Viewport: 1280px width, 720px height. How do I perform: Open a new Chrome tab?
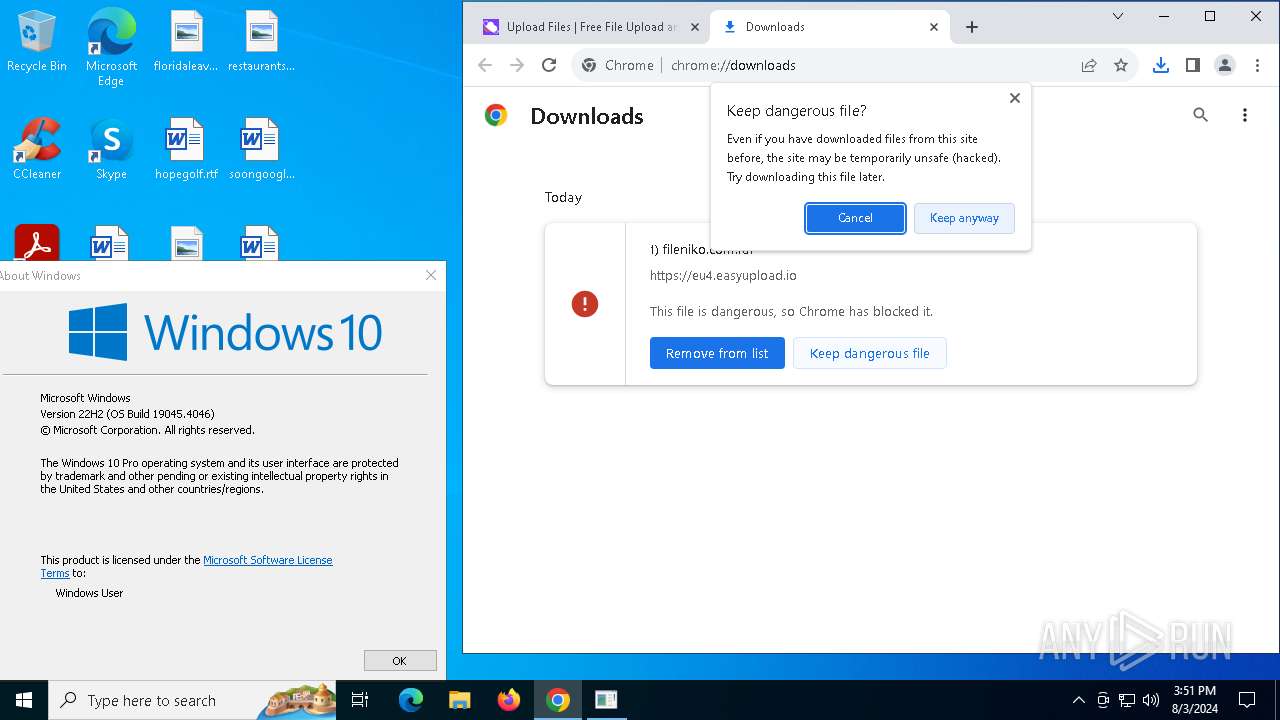pos(972,27)
